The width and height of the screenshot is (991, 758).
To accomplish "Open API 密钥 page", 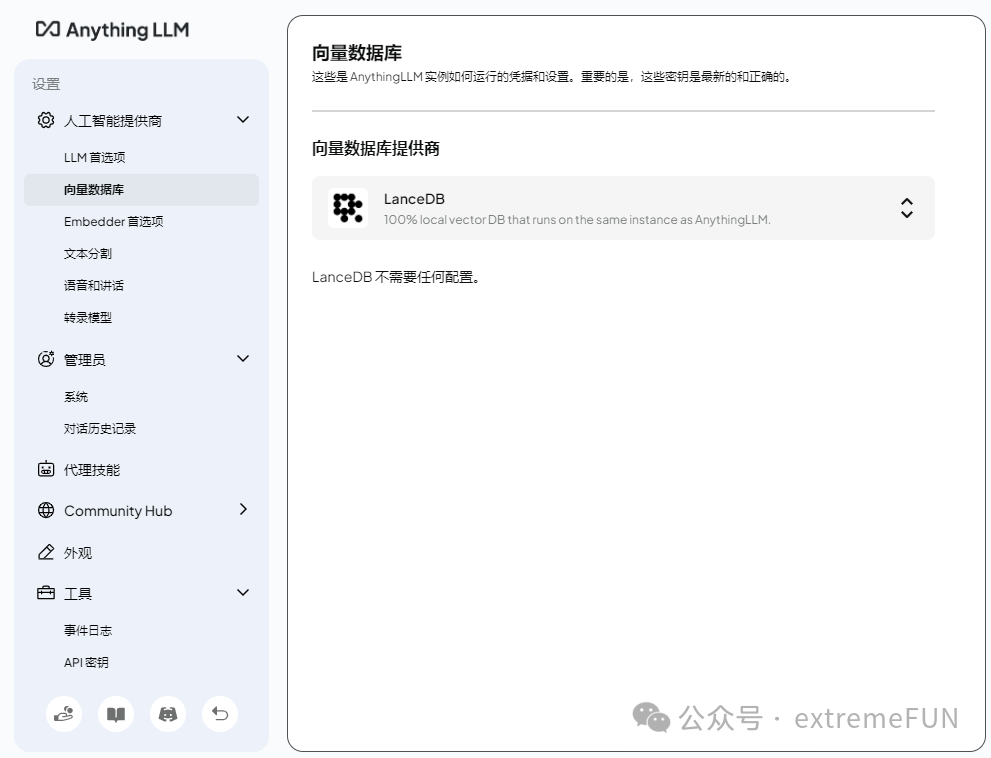I will coord(86,663).
